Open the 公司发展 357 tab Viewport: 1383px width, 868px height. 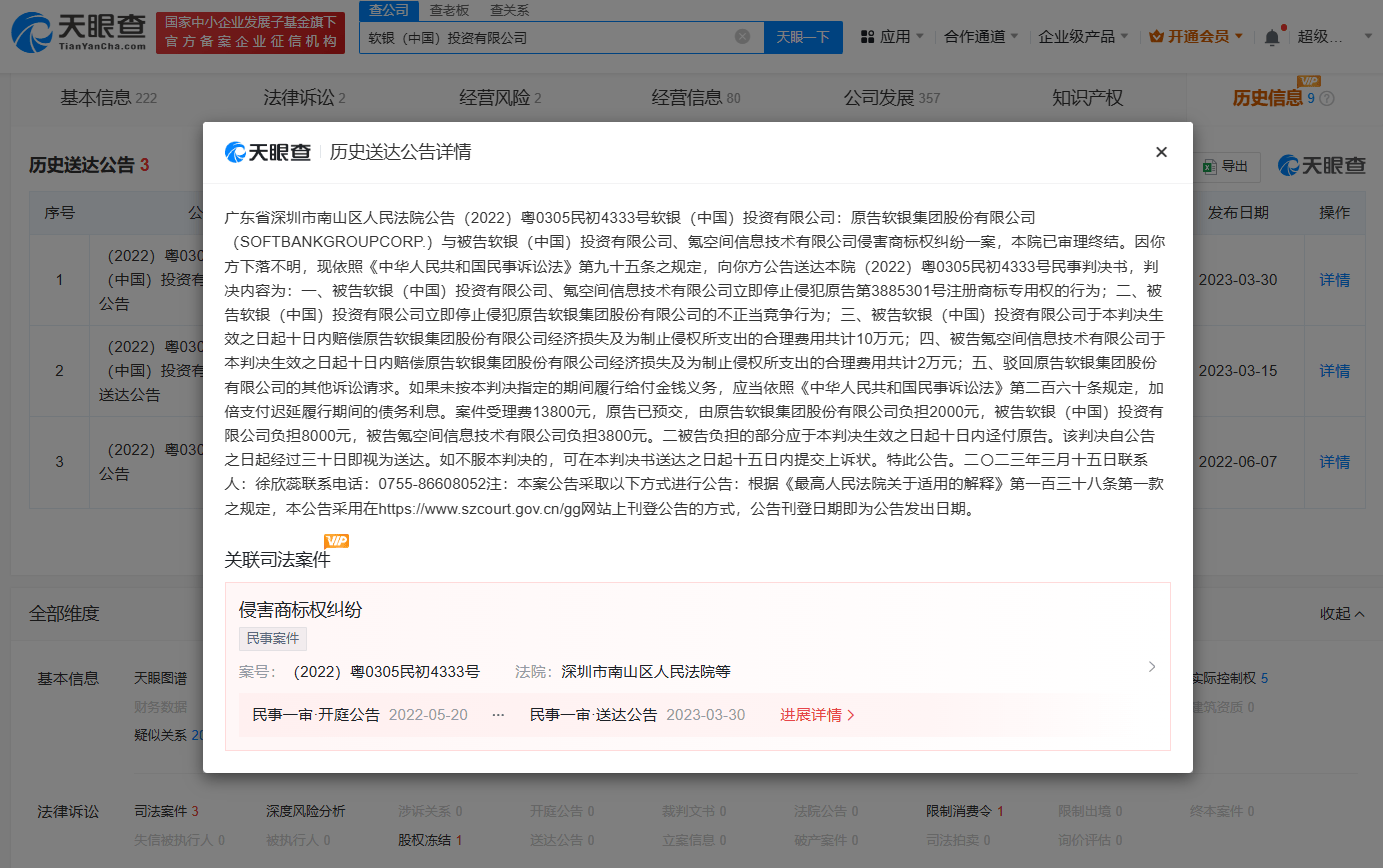tap(892, 98)
